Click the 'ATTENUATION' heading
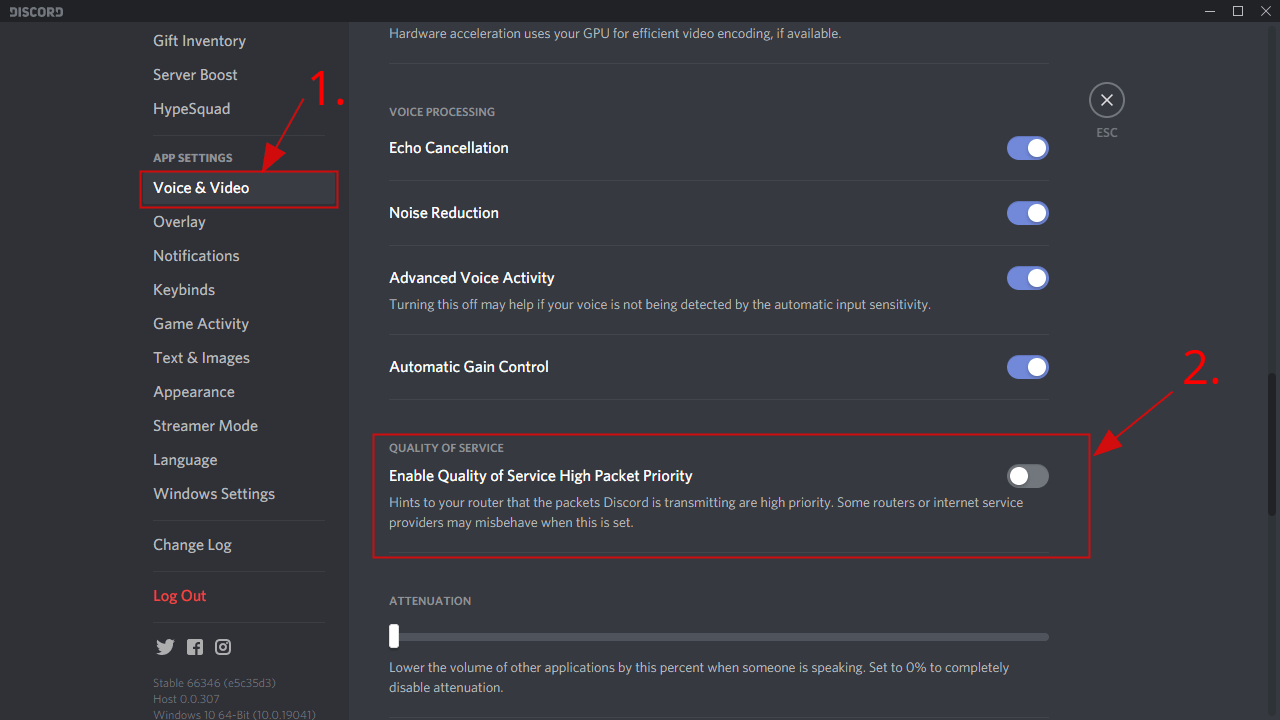 (430, 601)
